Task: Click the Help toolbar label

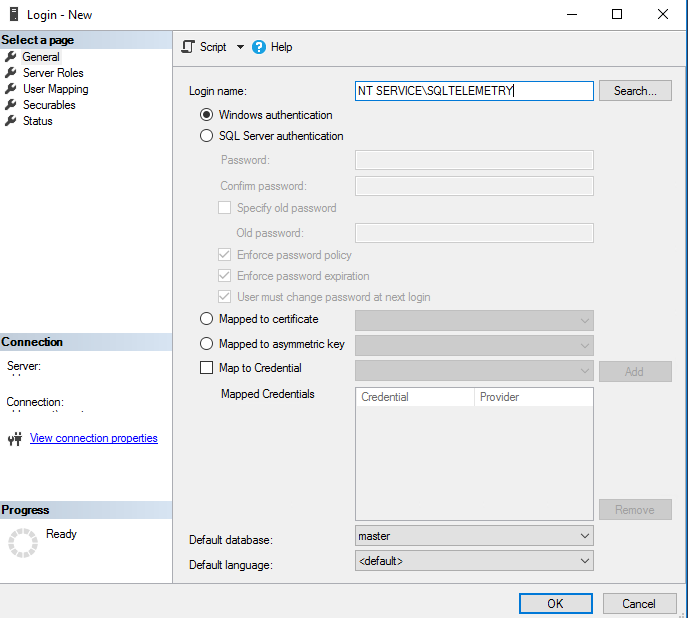Action: pyautogui.click(x=281, y=47)
